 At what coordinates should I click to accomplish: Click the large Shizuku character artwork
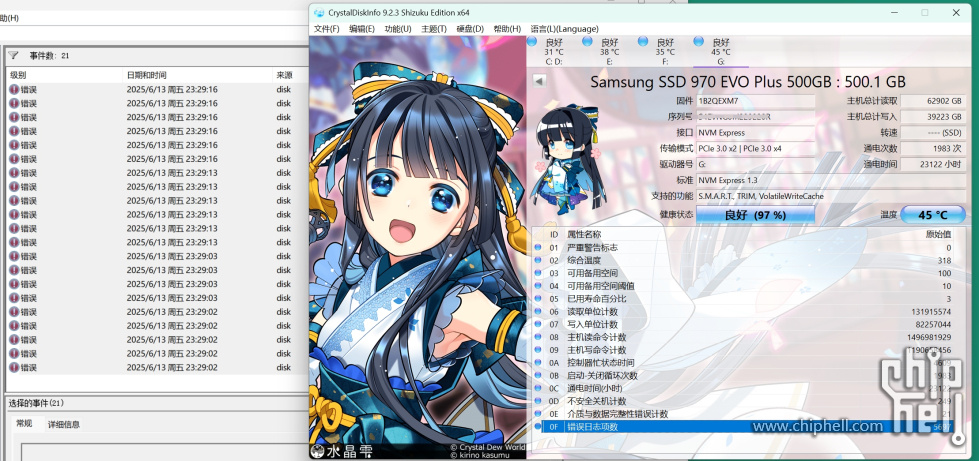pos(418,248)
